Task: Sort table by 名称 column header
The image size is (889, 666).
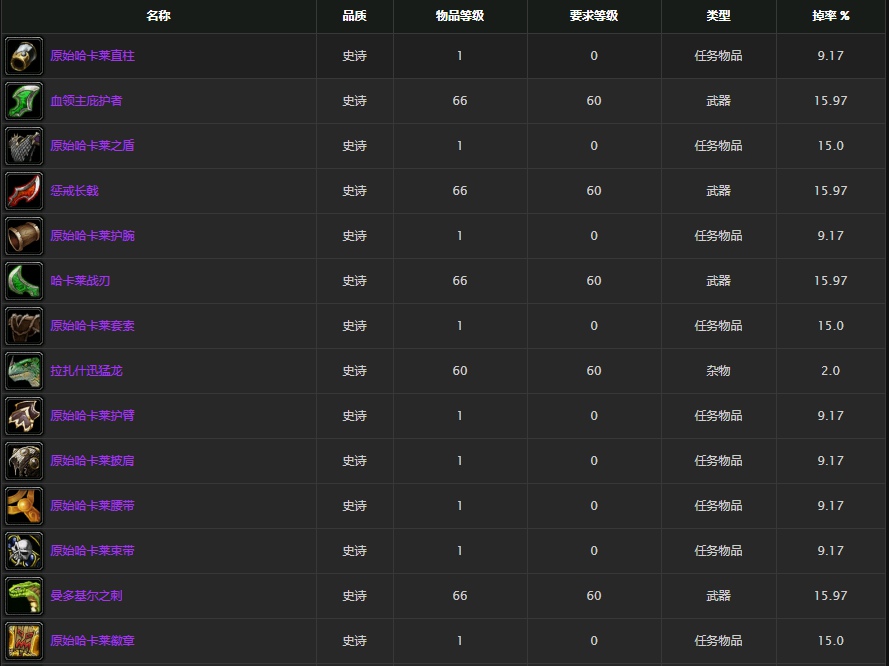Action: point(158,16)
